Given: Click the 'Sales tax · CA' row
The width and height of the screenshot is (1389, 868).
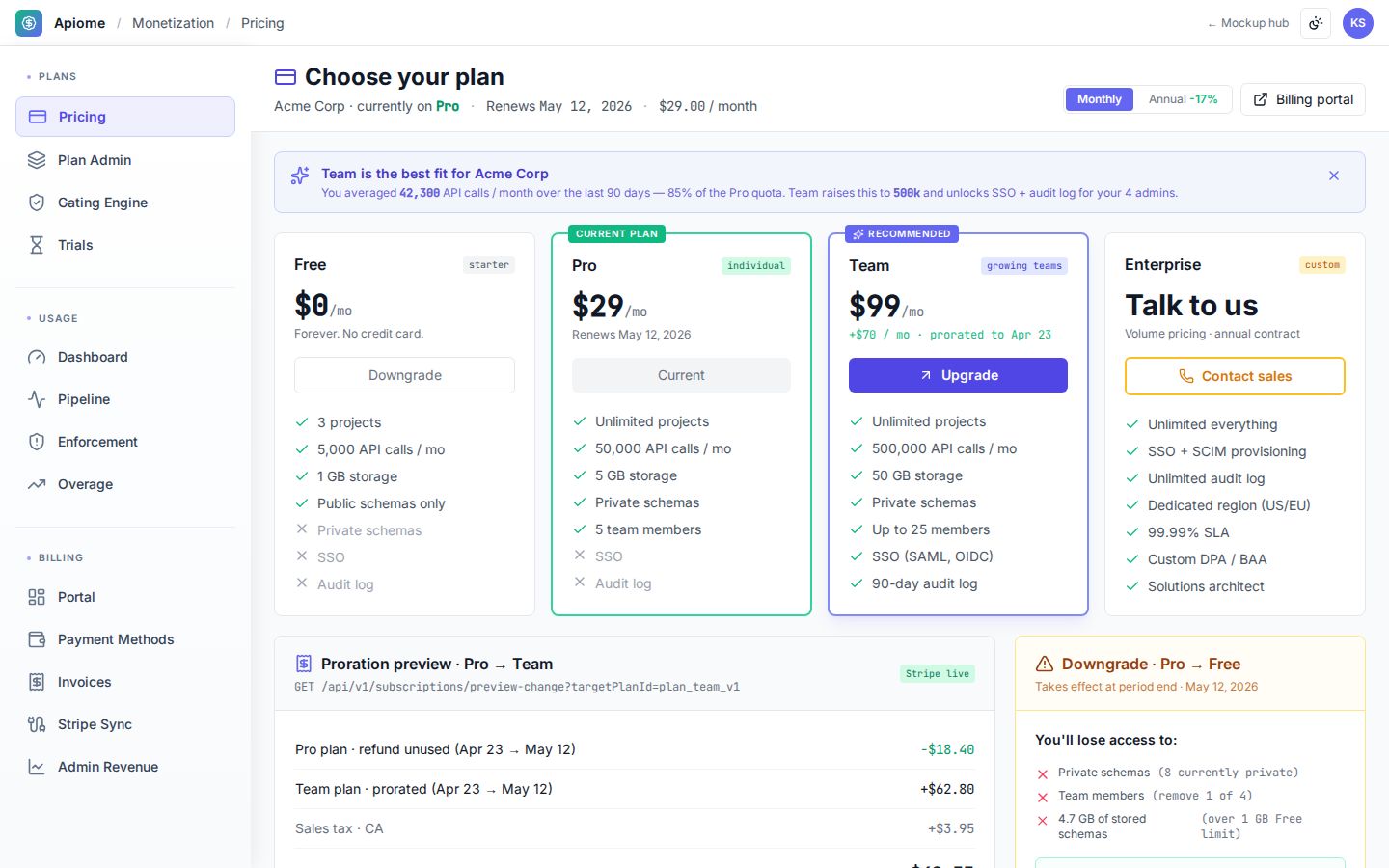Looking at the screenshot, I should coord(635,828).
